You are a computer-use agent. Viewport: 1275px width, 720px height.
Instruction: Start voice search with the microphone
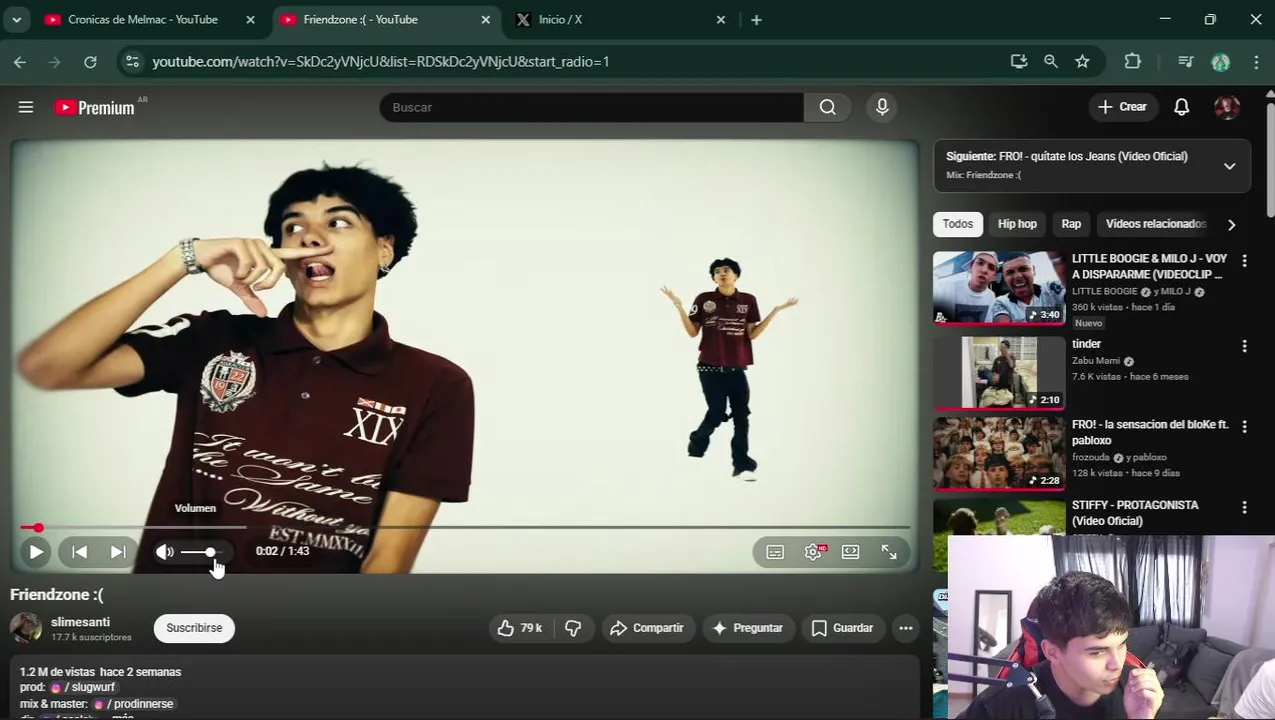882,107
